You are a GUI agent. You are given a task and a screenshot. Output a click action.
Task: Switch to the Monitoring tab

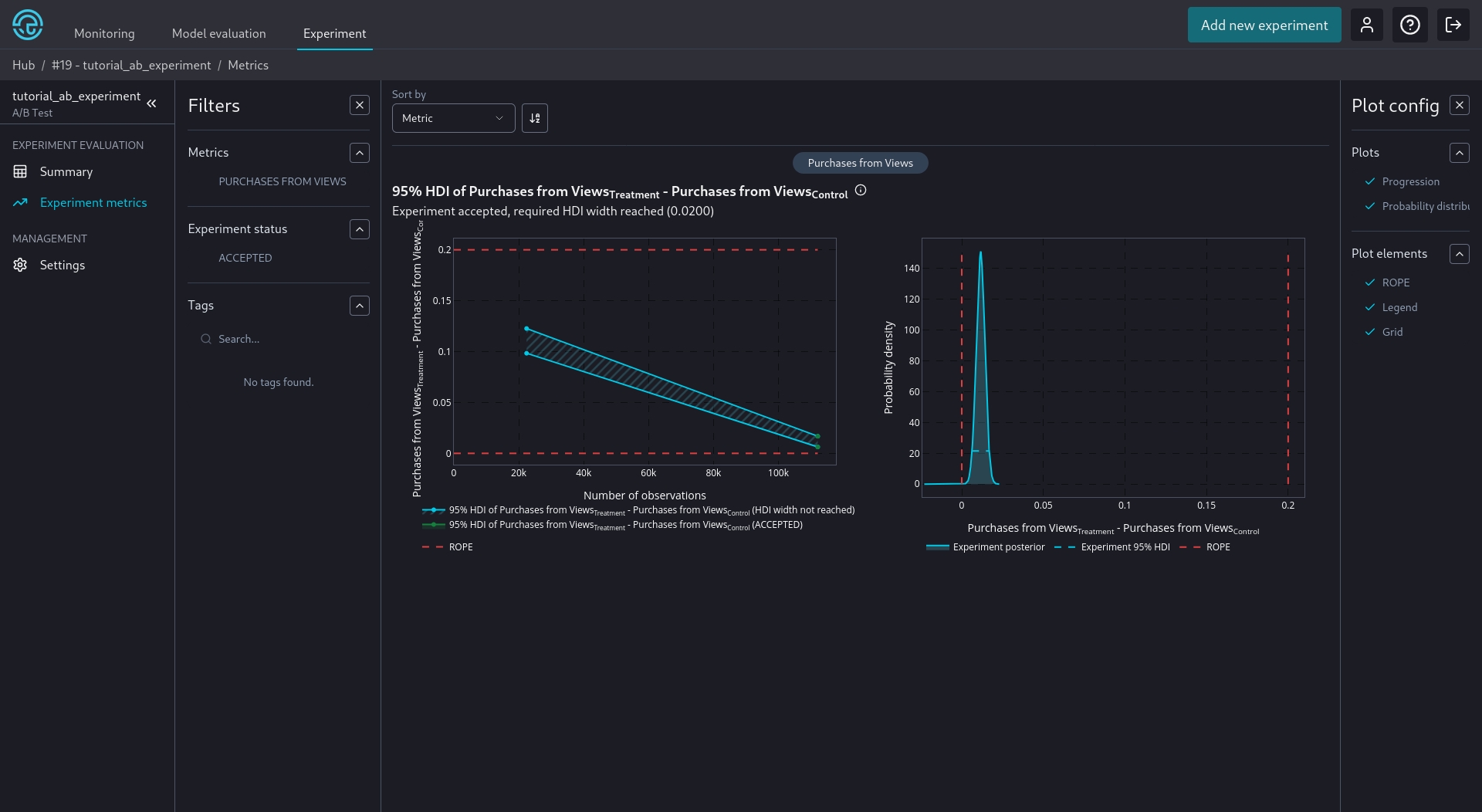click(104, 33)
